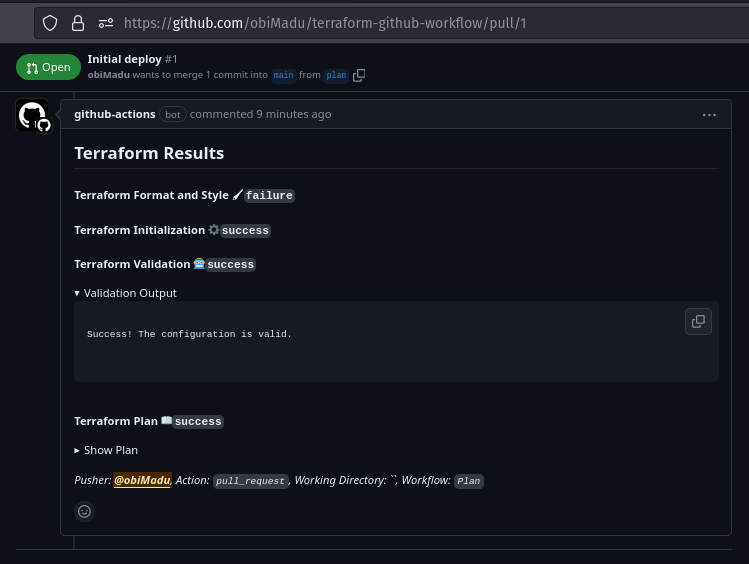Click the shield tracking protection icon

coord(50,23)
